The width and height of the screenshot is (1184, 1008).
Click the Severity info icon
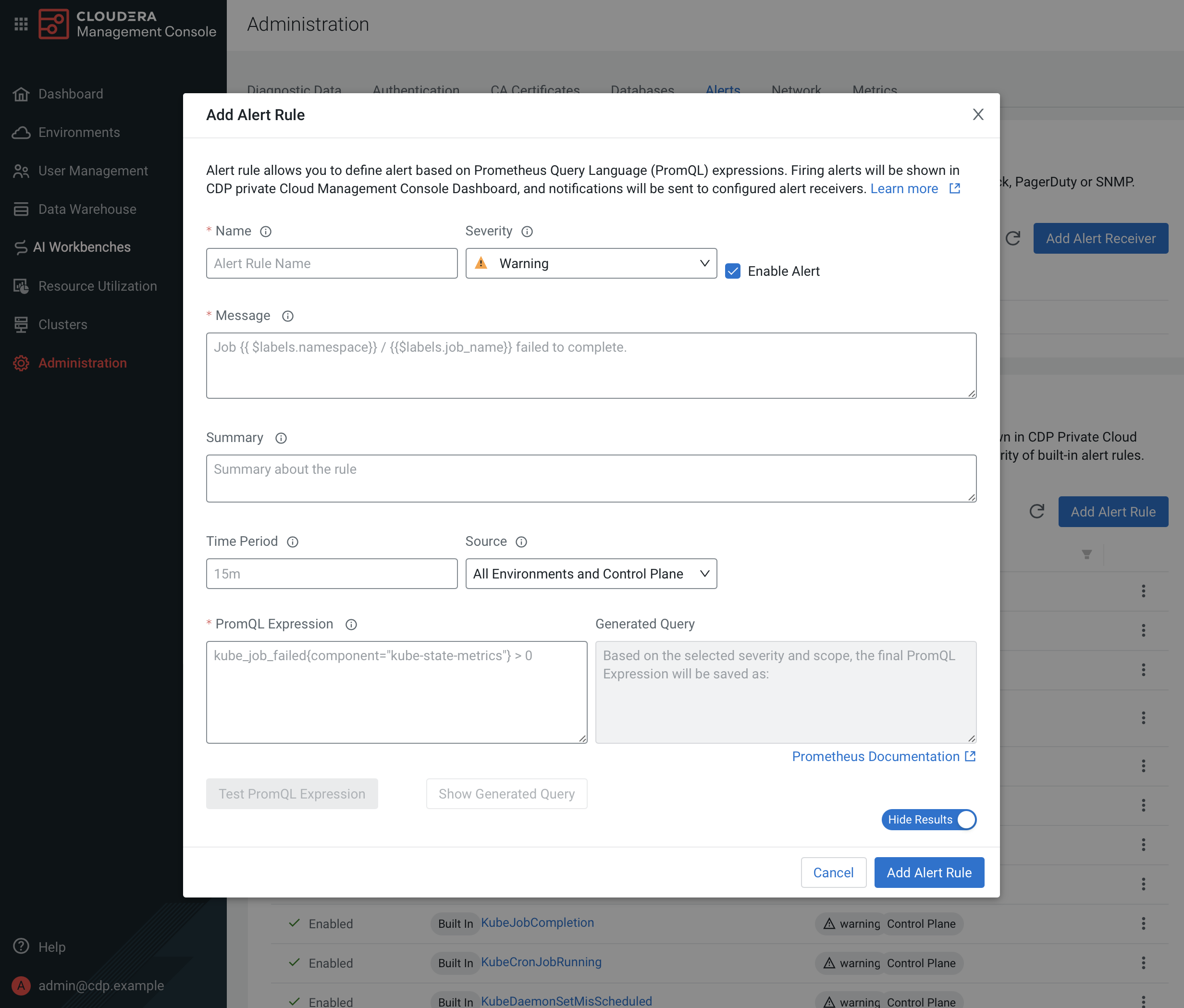(x=527, y=232)
